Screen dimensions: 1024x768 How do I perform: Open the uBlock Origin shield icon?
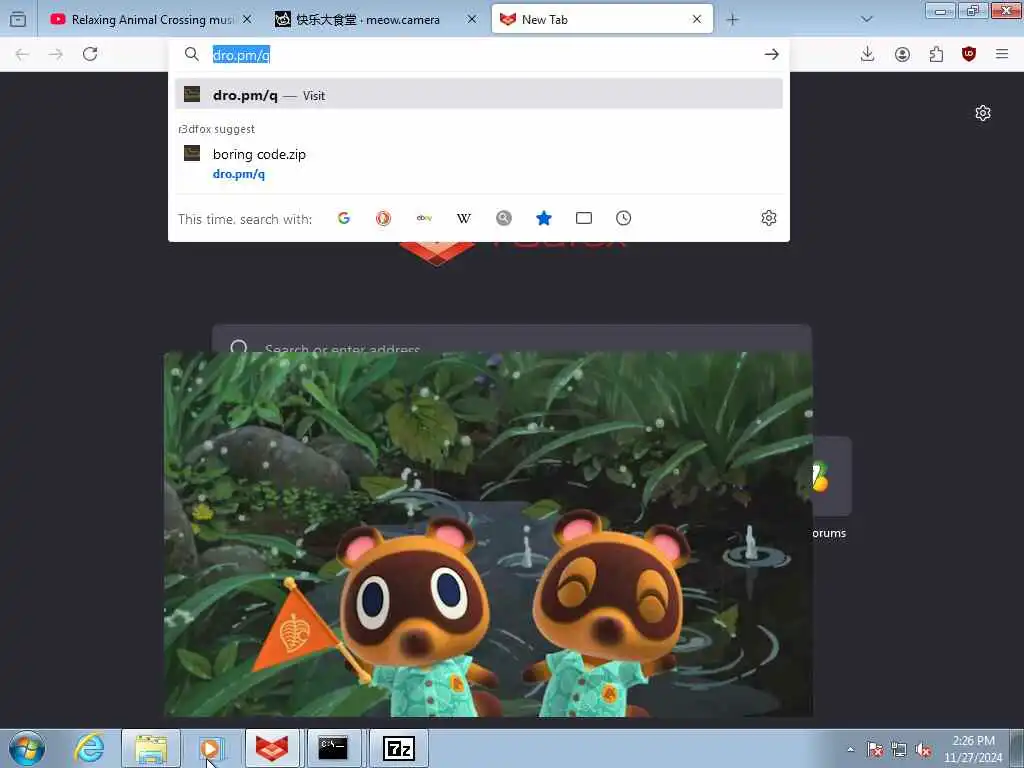969,54
